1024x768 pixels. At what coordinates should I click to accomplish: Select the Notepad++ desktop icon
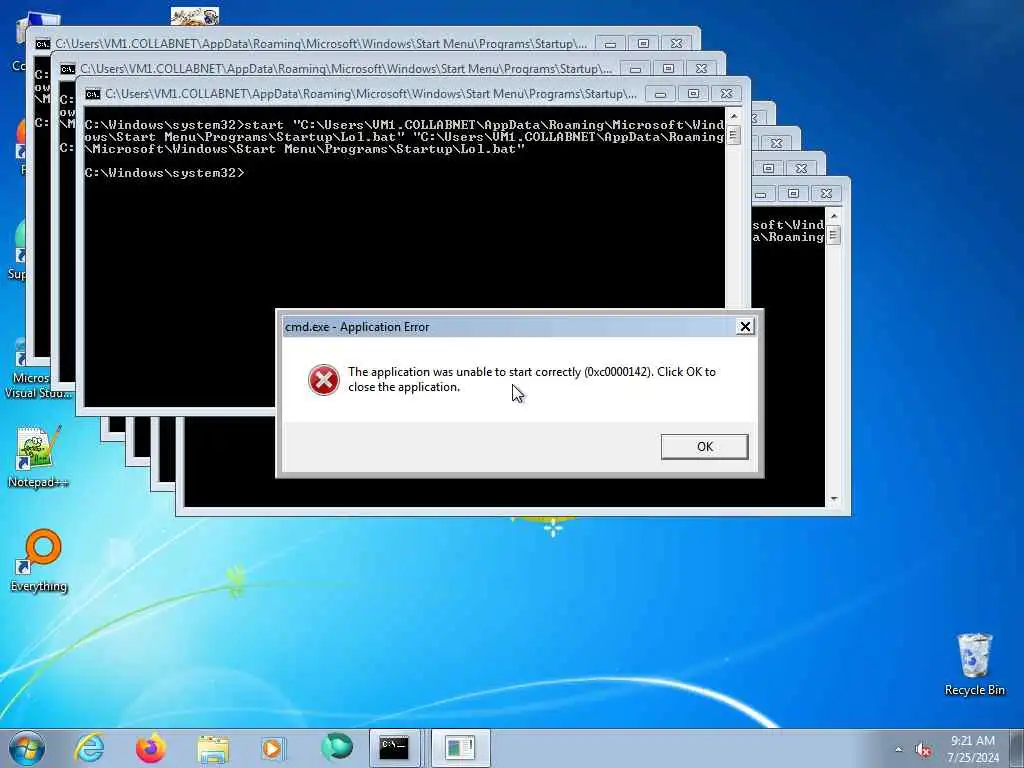[x=38, y=457]
